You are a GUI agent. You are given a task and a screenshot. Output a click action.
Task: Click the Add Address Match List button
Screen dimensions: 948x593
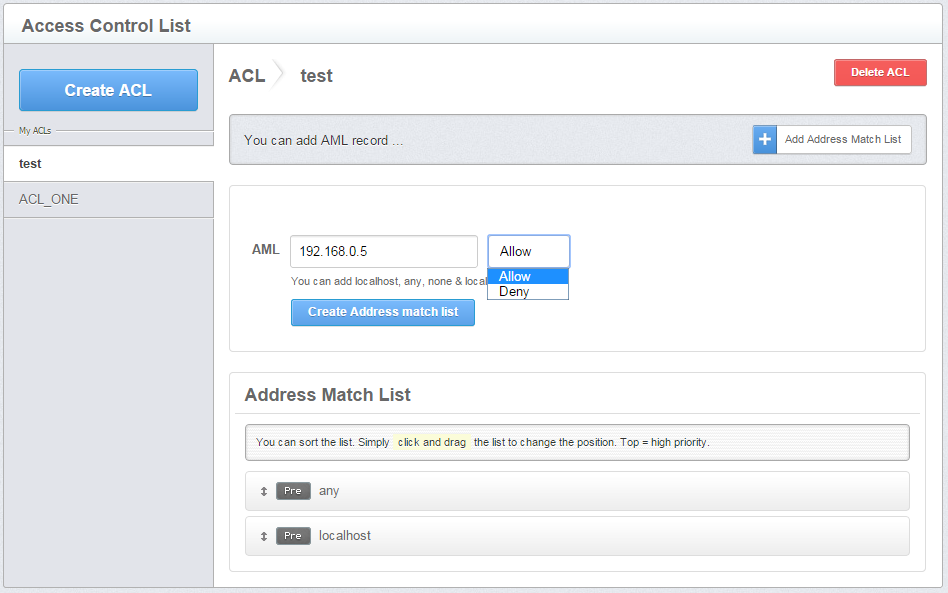(842, 140)
